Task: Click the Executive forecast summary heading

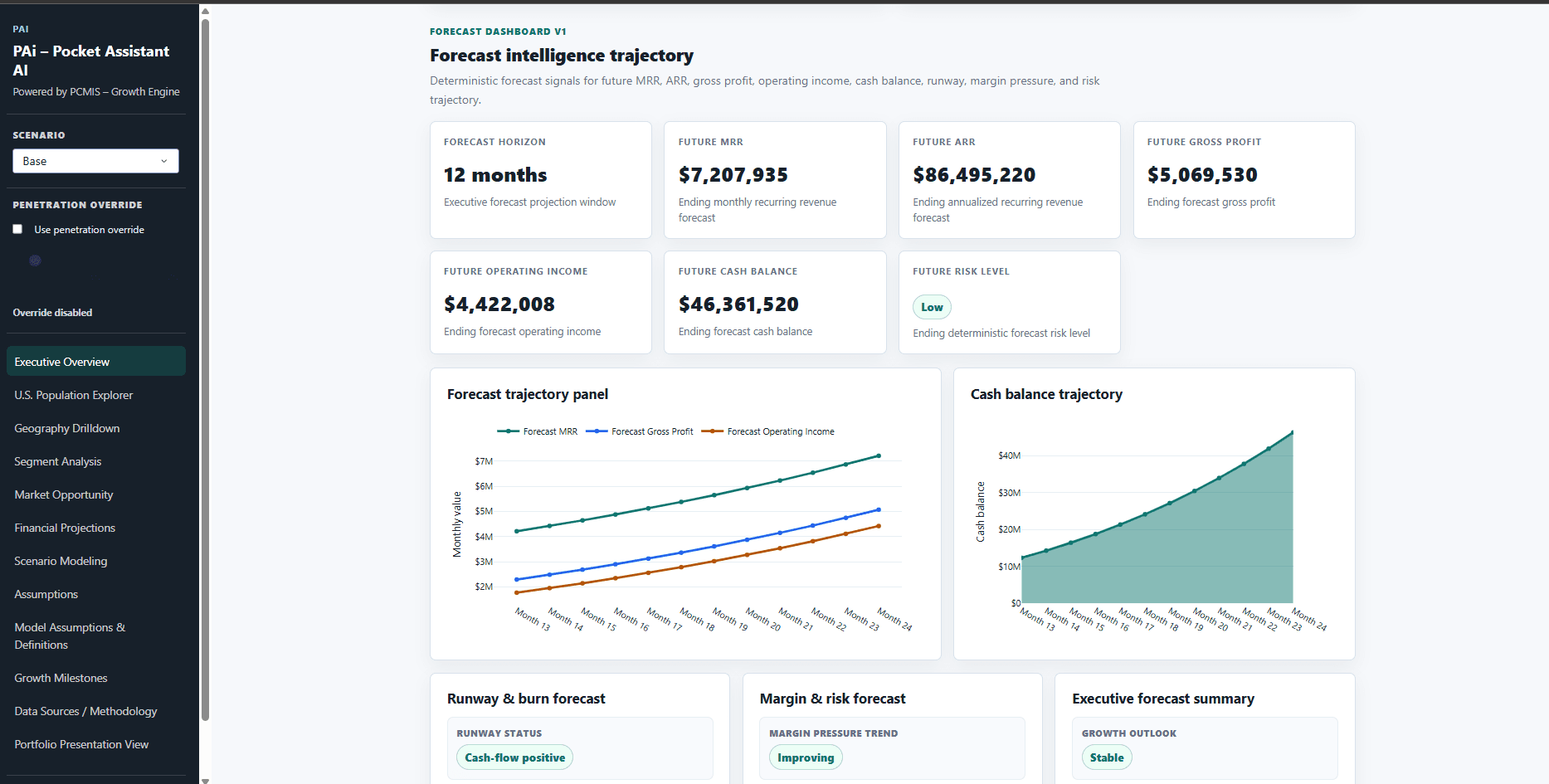Action: click(1163, 699)
